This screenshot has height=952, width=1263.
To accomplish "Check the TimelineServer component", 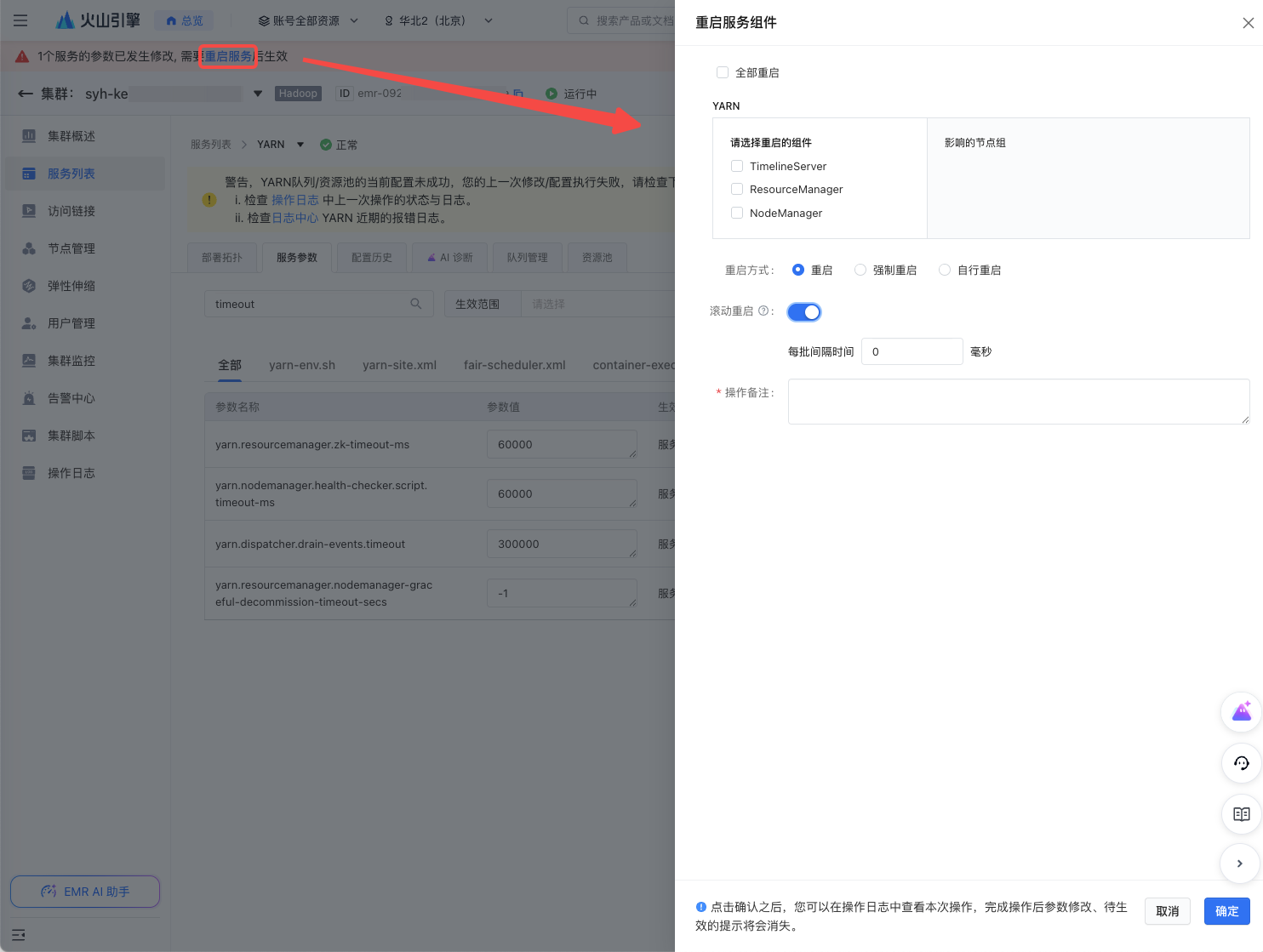I will tap(737, 166).
